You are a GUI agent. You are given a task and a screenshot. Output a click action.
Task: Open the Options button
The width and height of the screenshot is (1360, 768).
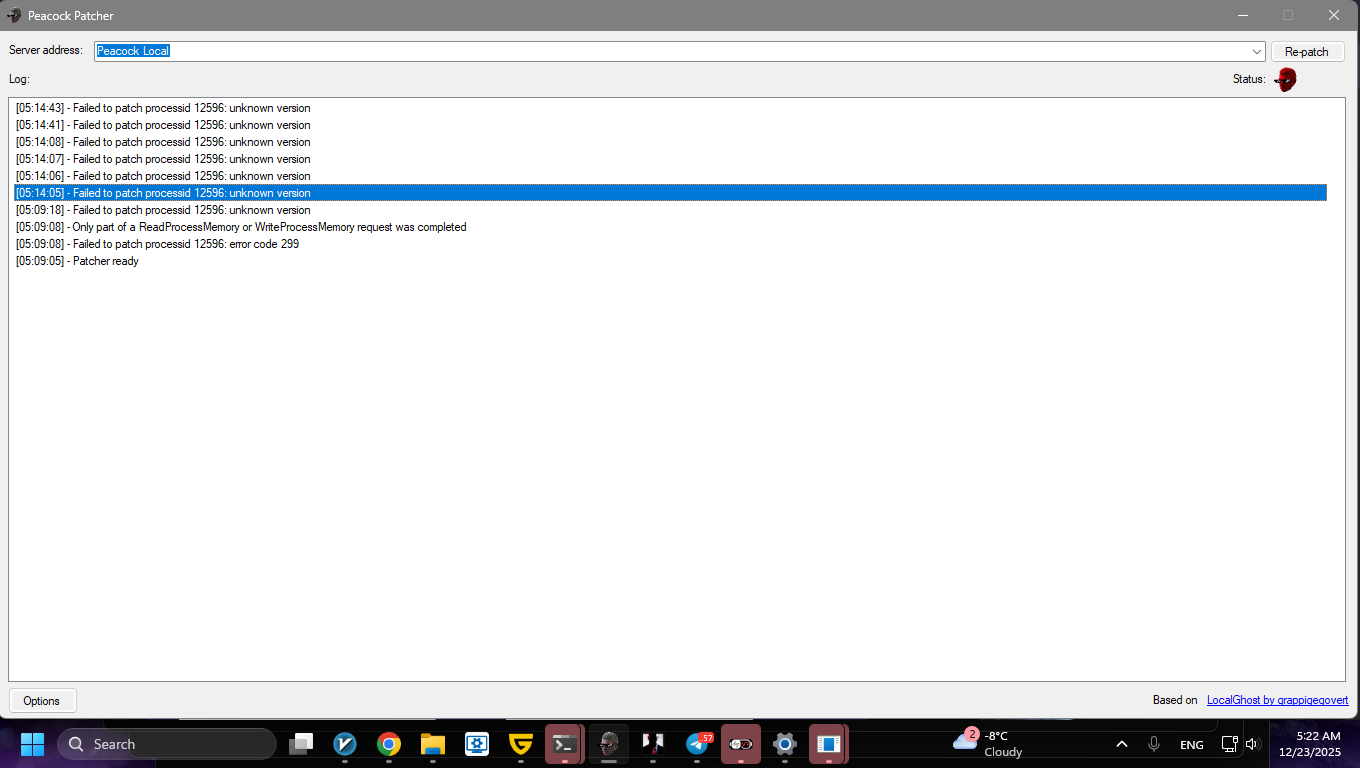[x=42, y=701]
